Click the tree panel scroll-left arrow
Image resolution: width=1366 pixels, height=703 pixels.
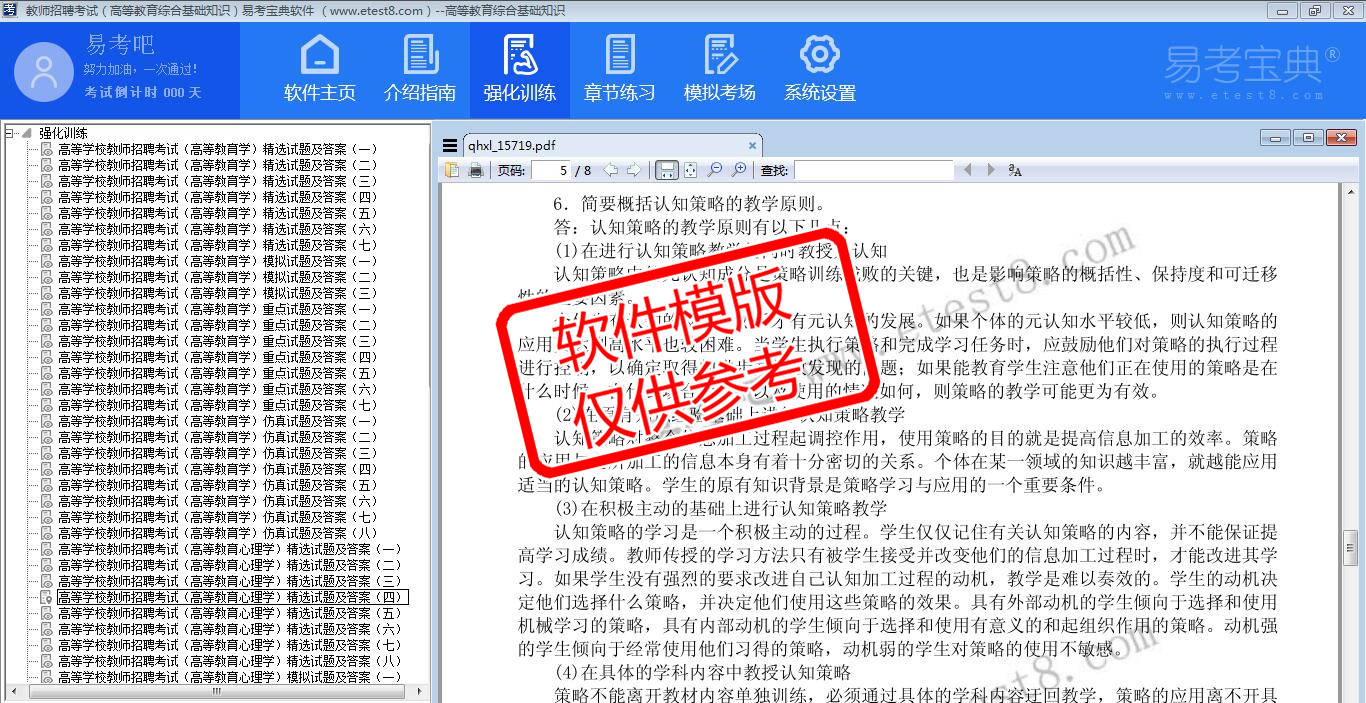click(12, 691)
